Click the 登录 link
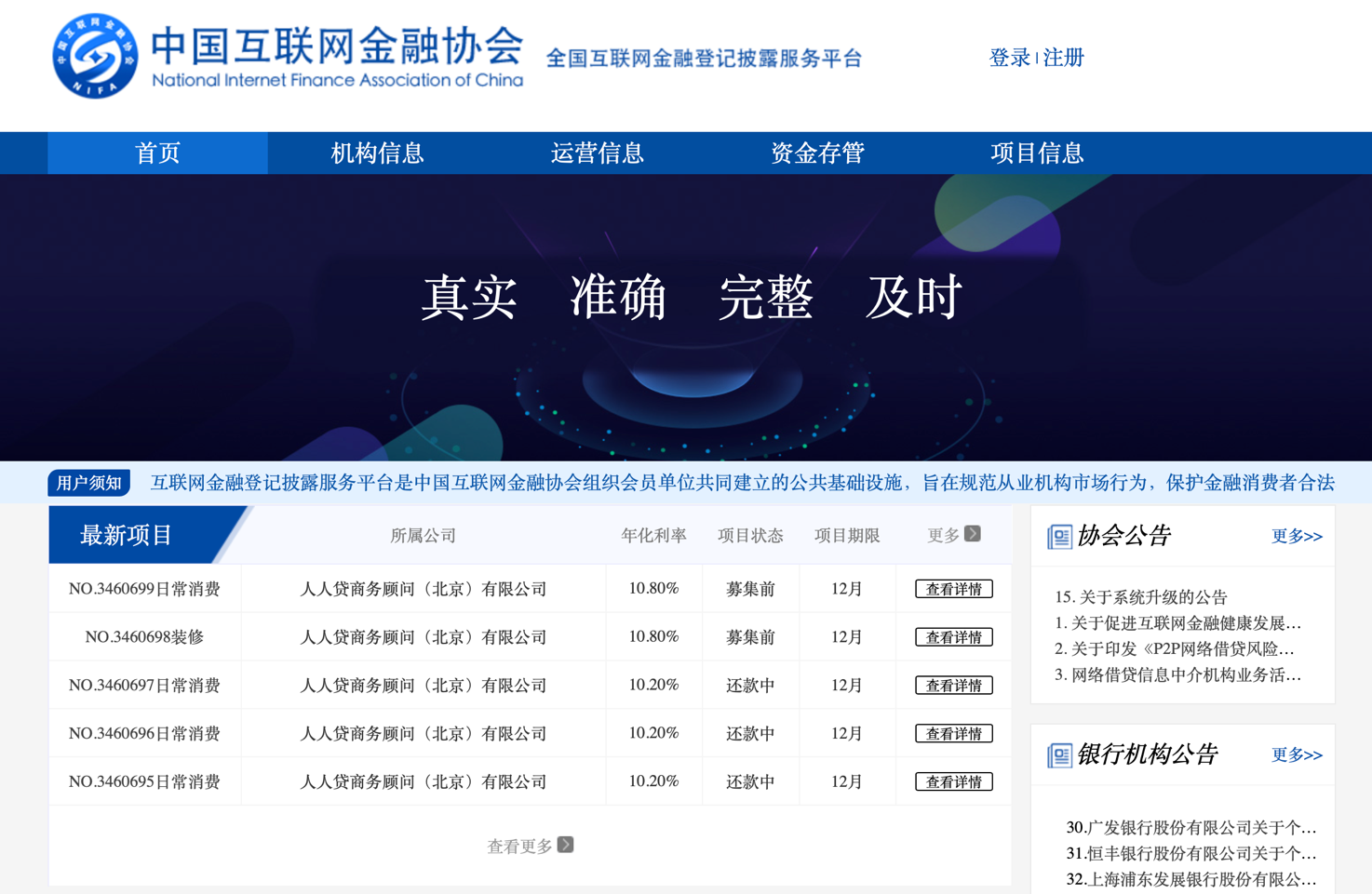The image size is (1372, 894). click(x=1009, y=58)
